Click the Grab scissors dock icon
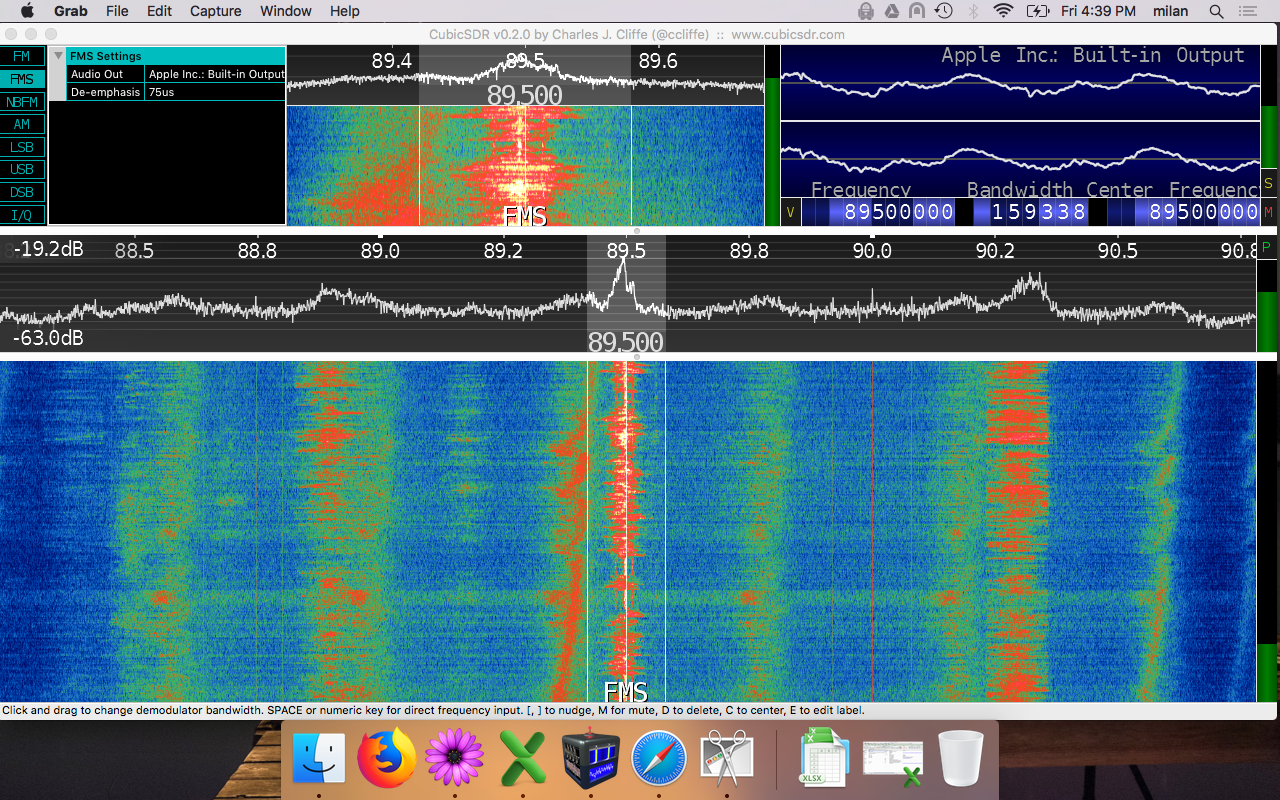1280x800 pixels. 726,759
